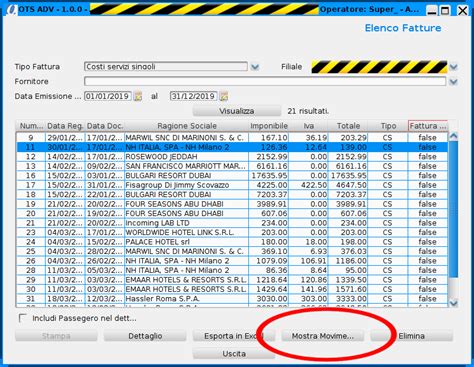This screenshot has width=474, height=367.
Task: Select row 26 NH ITALIA SPA - NH Milano 2
Action: coord(232,261)
